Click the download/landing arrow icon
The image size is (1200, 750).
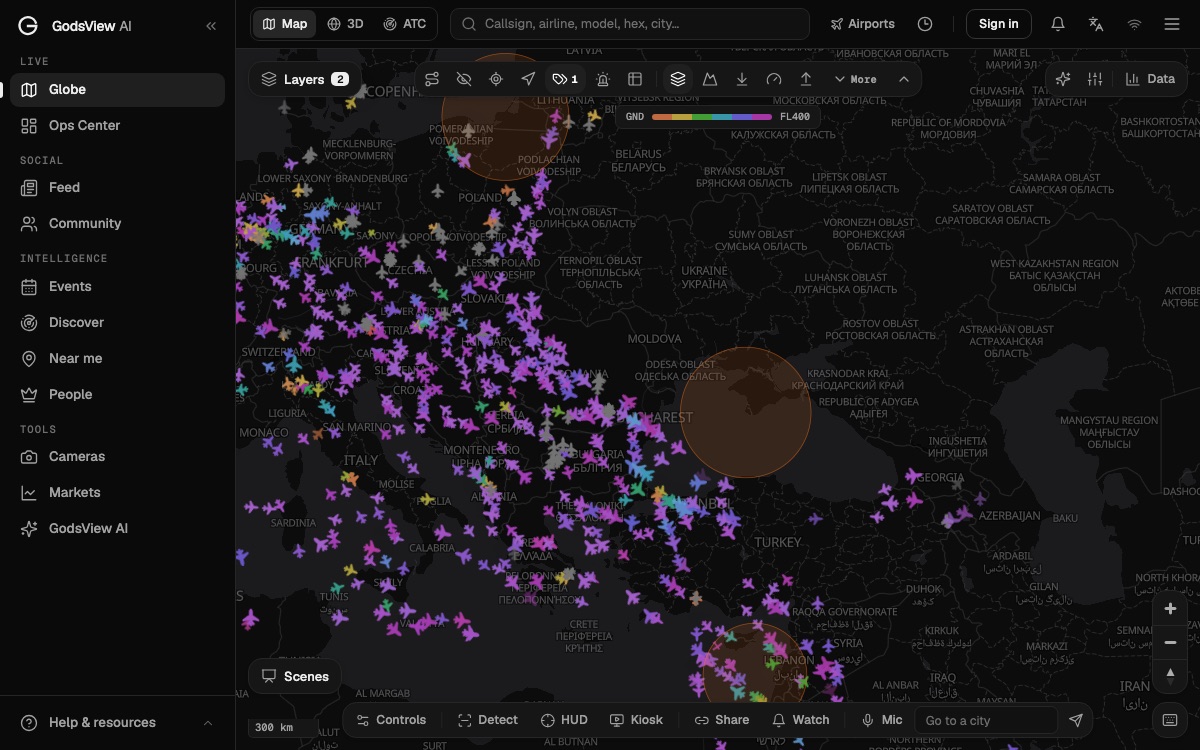point(742,79)
